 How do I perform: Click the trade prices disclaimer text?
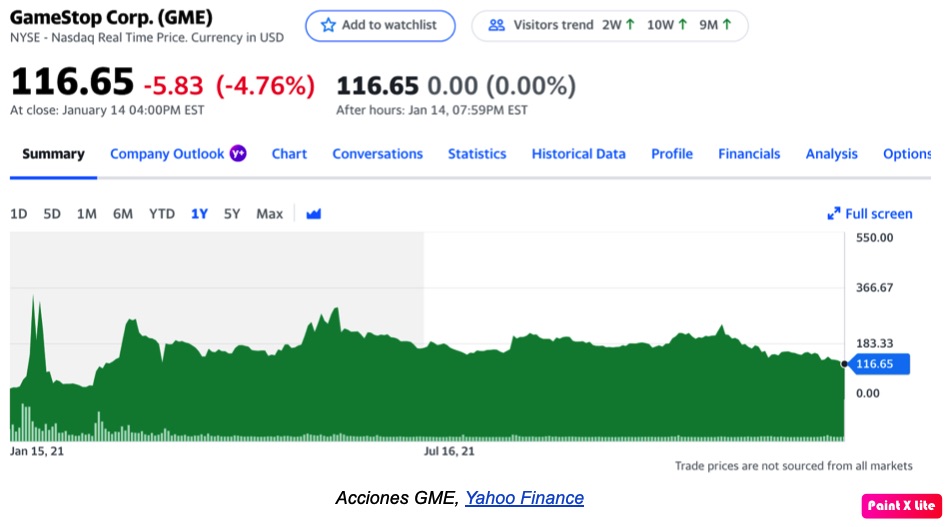tap(794, 466)
